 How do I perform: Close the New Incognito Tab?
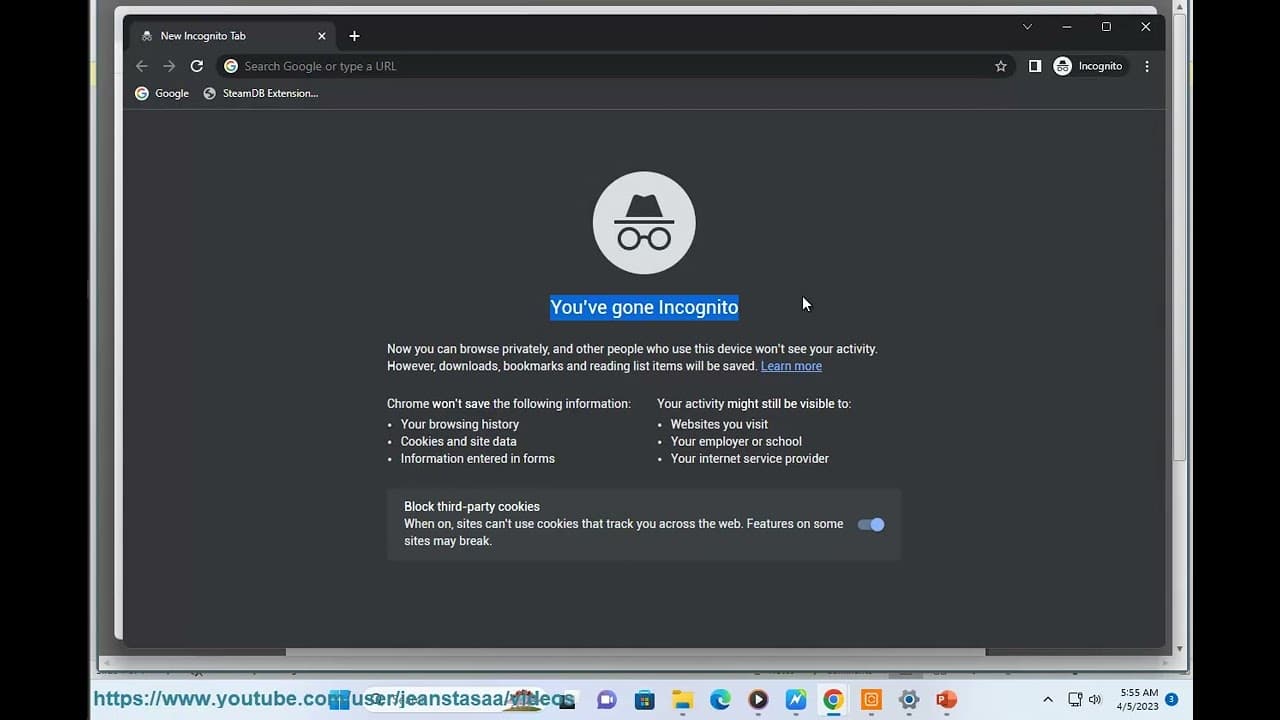point(322,36)
